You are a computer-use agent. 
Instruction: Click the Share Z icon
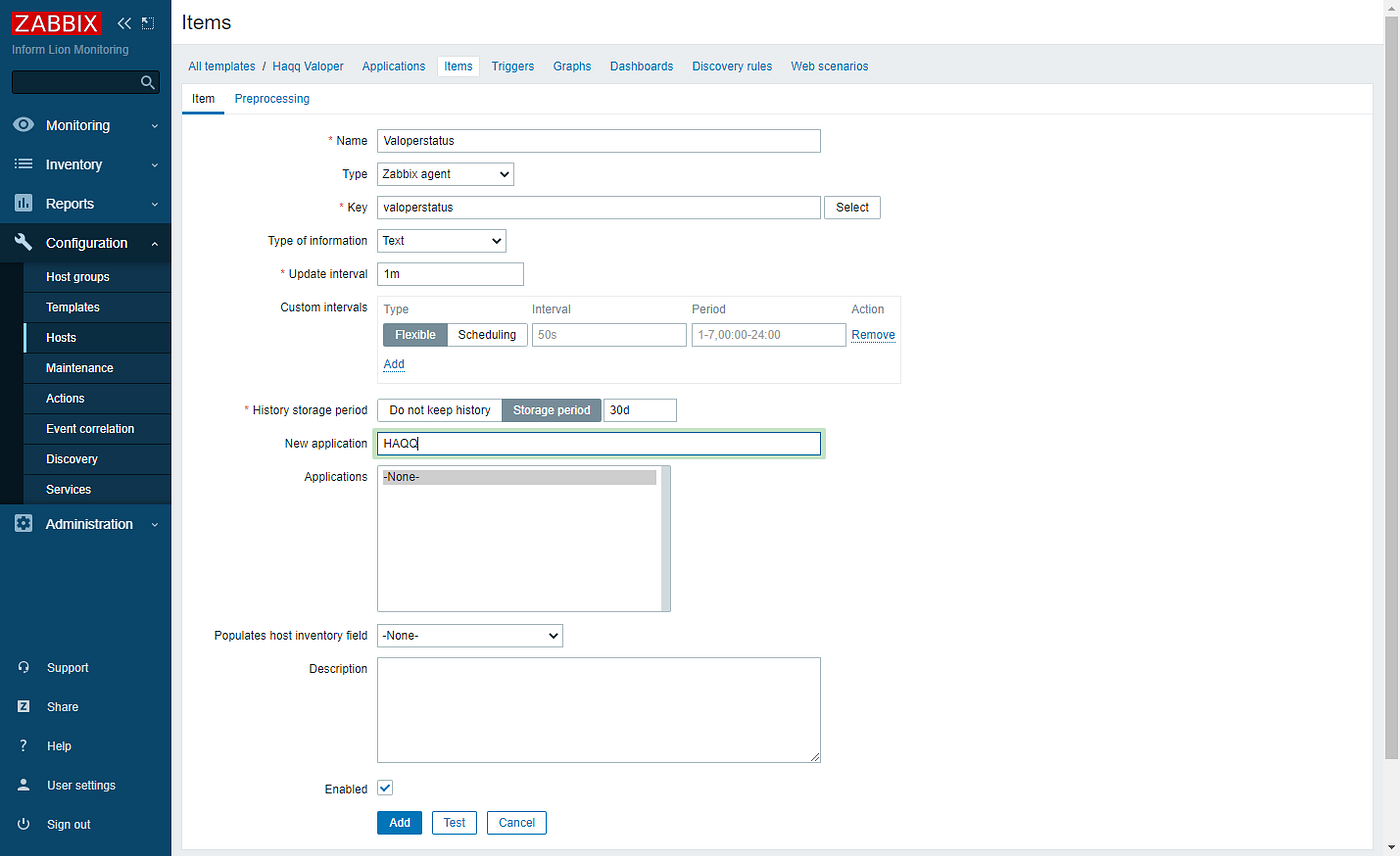click(24, 706)
